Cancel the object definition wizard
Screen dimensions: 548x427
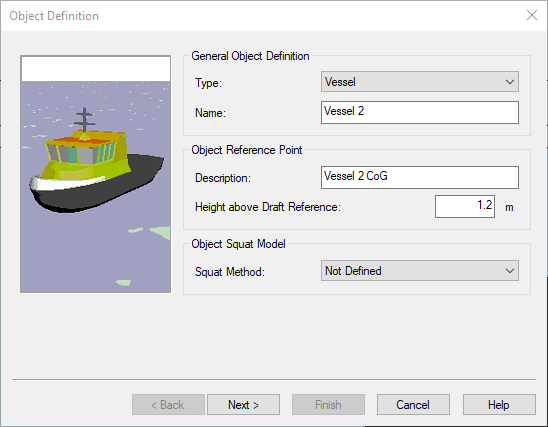coord(413,405)
